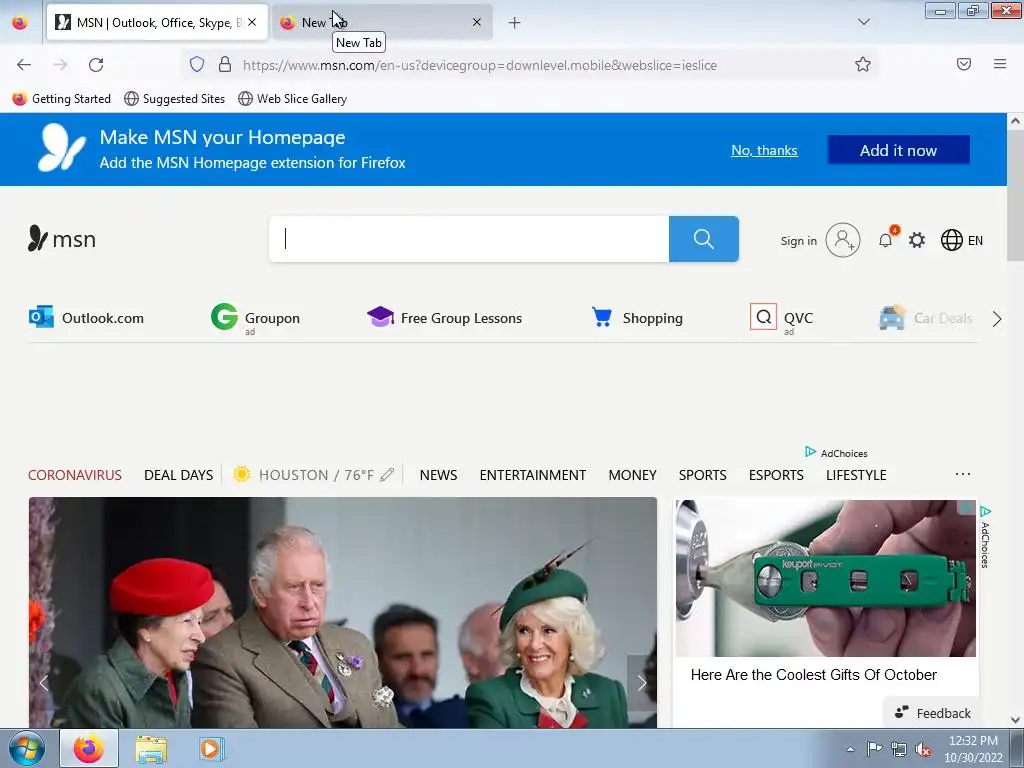Image resolution: width=1024 pixels, height=768 pixels.
Task: Open Windows Explorer from taskbar
Action: tap(151, 749)
